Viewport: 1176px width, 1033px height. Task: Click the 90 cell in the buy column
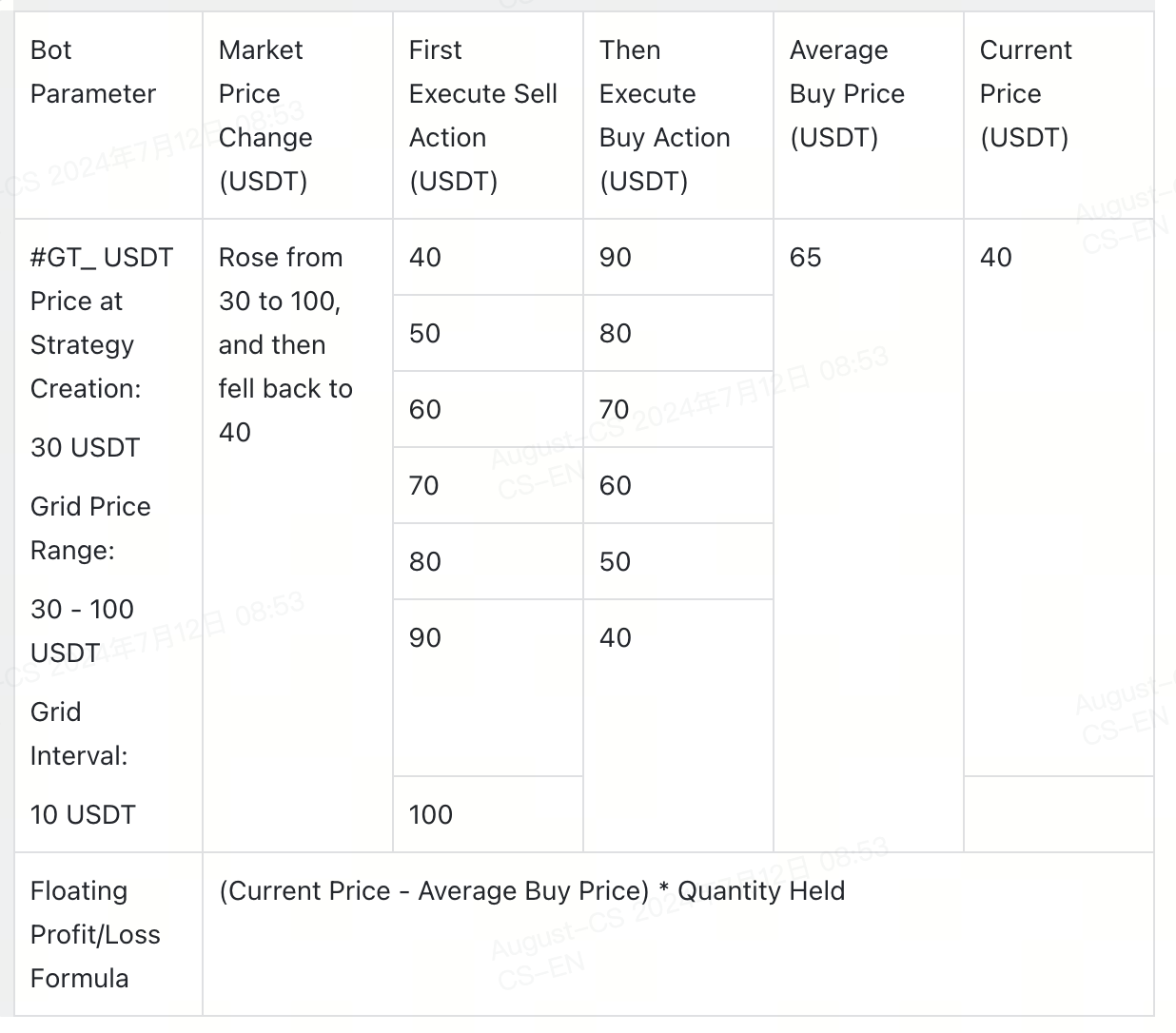pos(616,258)
